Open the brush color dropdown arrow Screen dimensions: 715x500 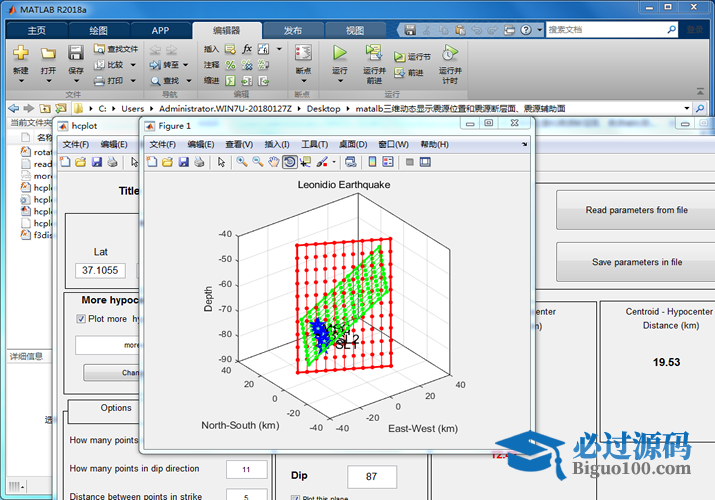(x=334, y=162)
